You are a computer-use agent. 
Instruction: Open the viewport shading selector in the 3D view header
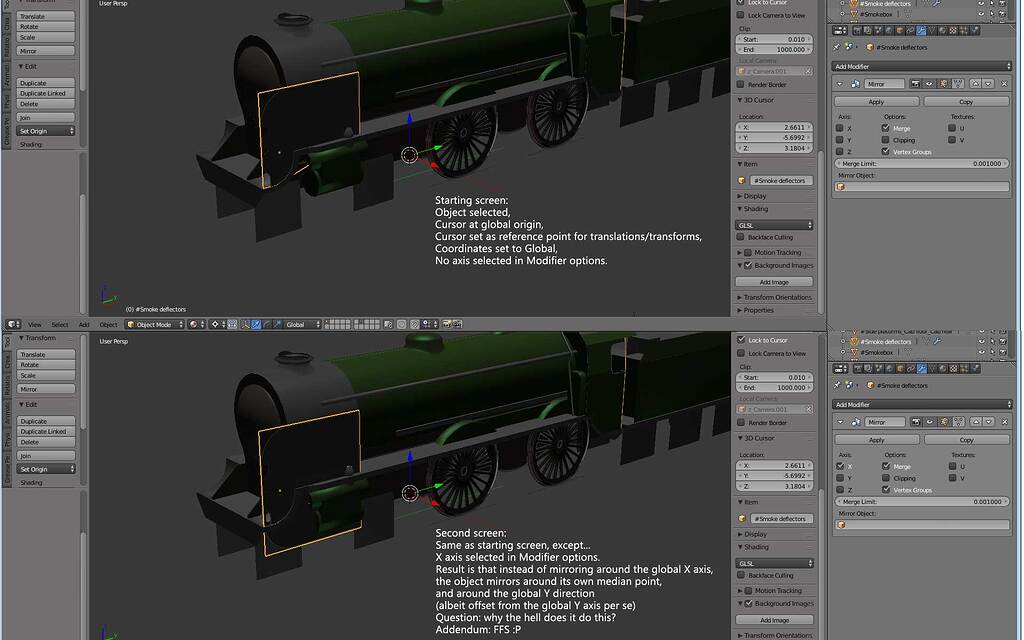tap(197, 325)
